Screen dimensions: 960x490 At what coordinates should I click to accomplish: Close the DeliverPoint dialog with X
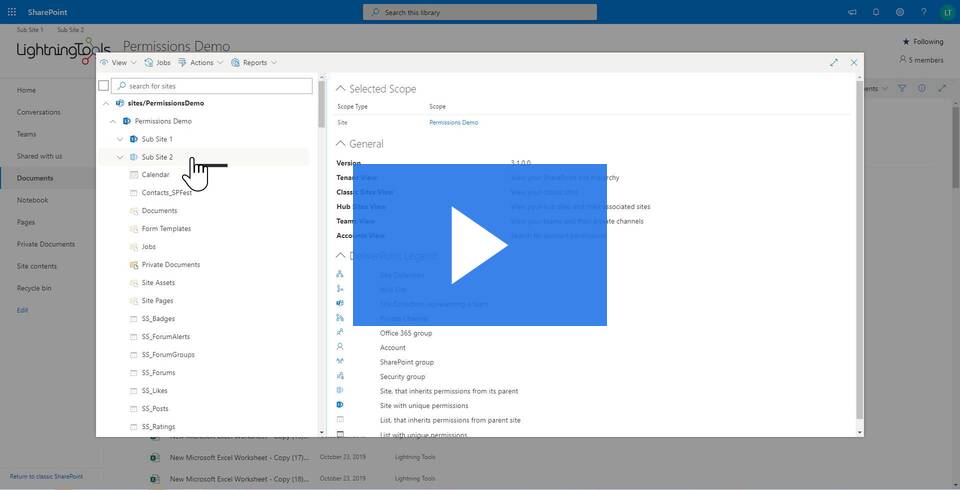click(854, 62)
